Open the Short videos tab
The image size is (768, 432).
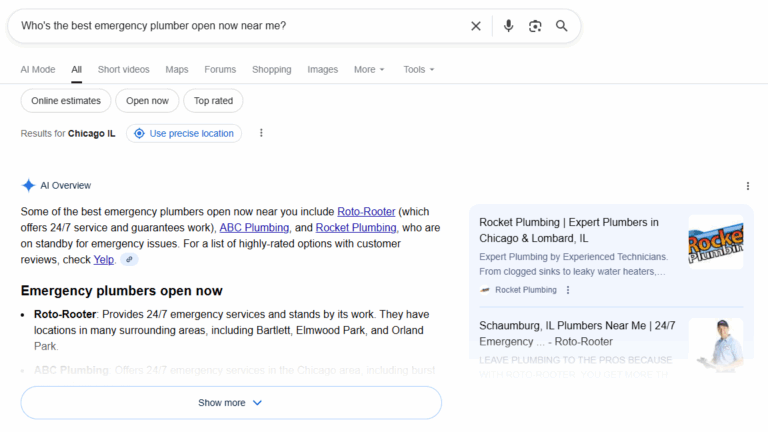tap(123, 70)
